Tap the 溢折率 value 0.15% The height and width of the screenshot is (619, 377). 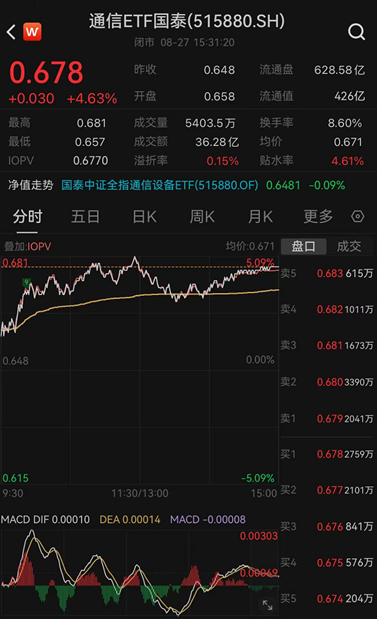tap(223, 161)
